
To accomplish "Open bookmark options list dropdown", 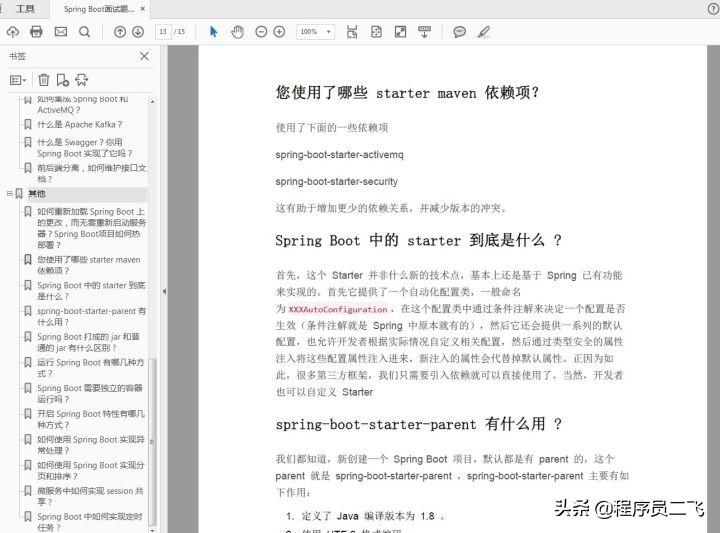I will coord(18,80).
